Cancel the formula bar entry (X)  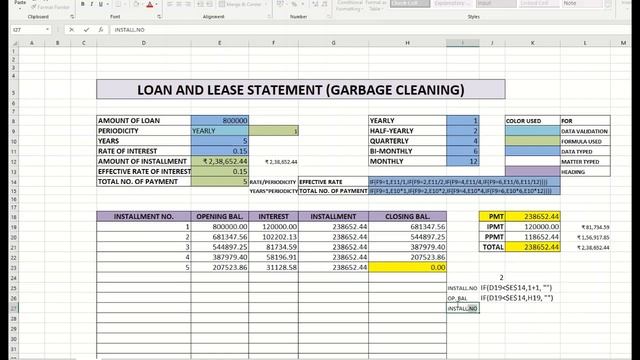pos(71,30)
